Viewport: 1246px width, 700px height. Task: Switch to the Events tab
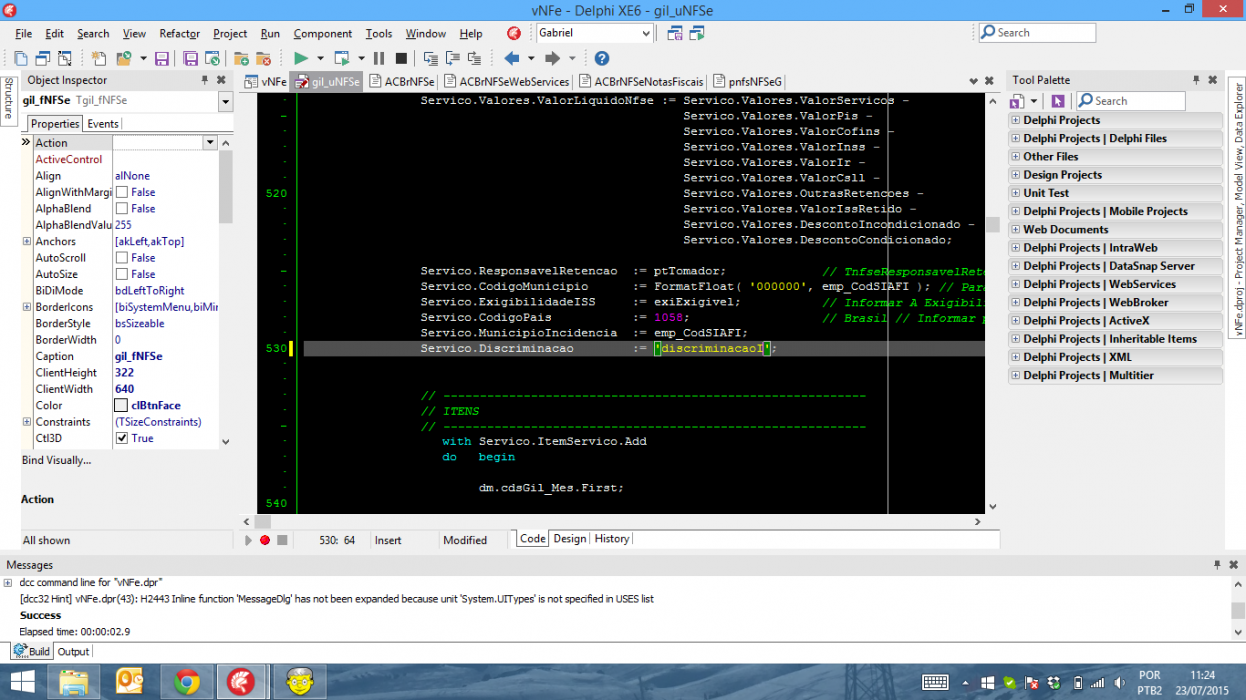(x=103, y=124)
